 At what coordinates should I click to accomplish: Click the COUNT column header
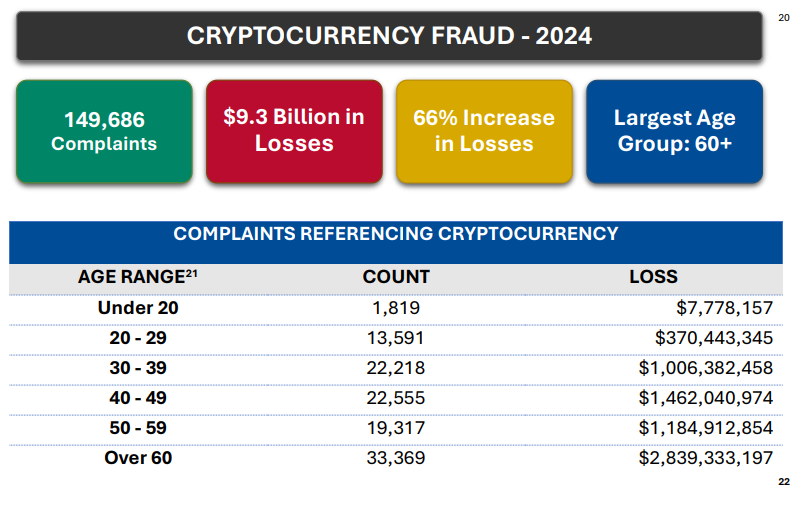[396, 277]
